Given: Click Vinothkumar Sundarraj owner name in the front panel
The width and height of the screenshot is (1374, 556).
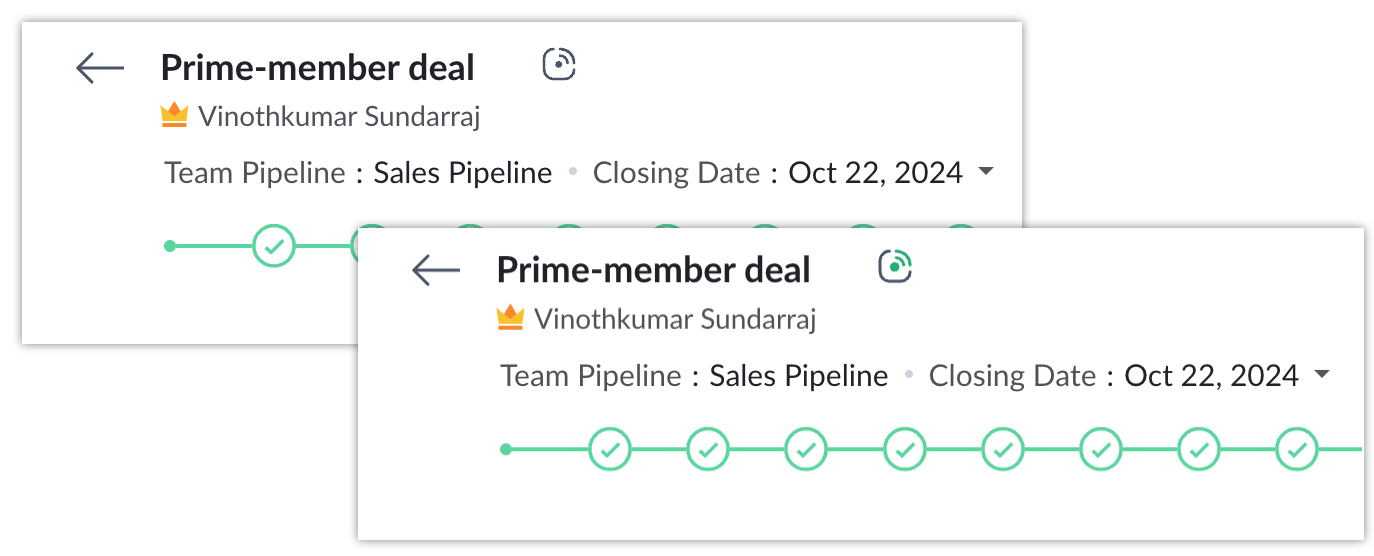Looking at the screenshot, I should click(675, 320).
